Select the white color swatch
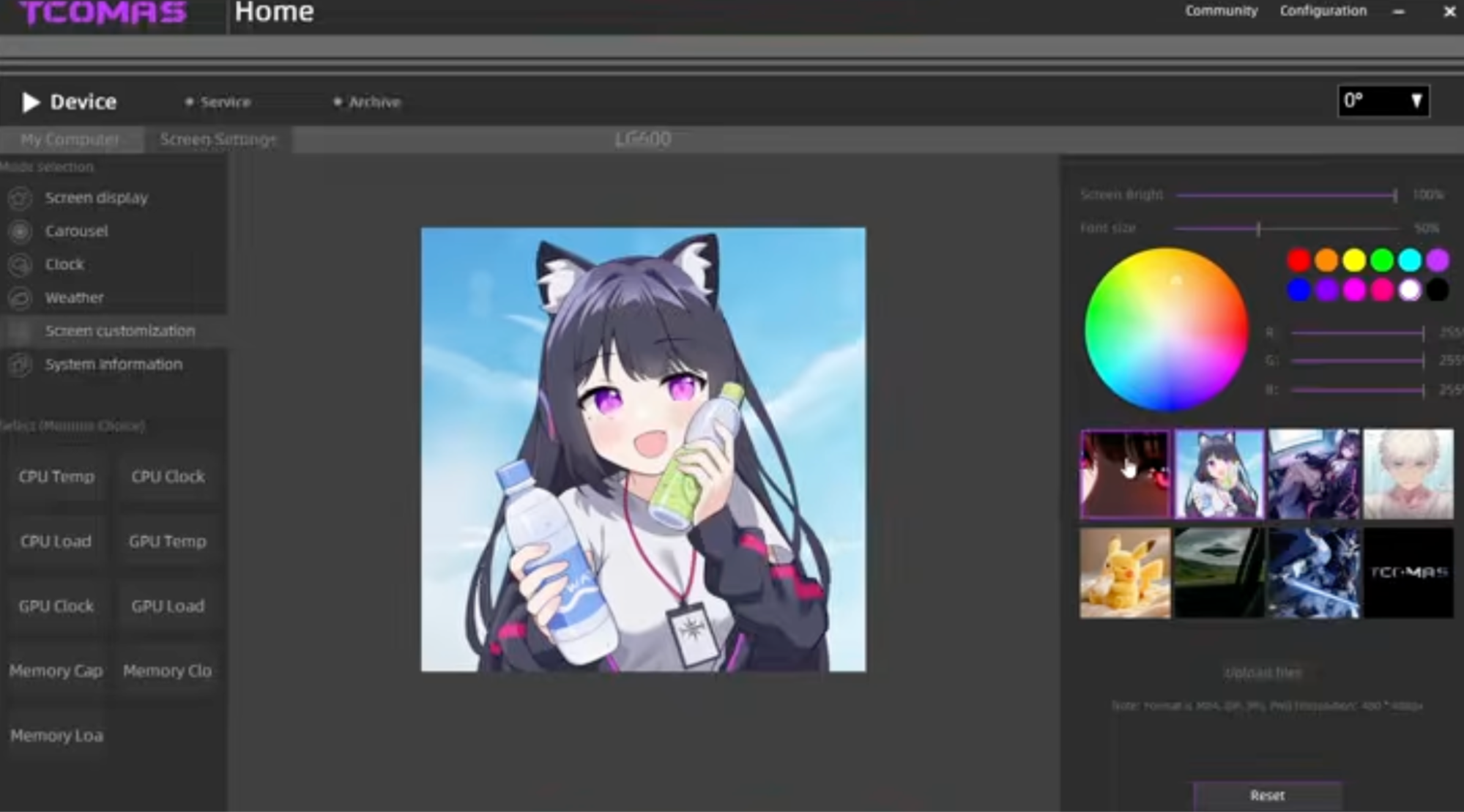 [x=1410, y=291]
